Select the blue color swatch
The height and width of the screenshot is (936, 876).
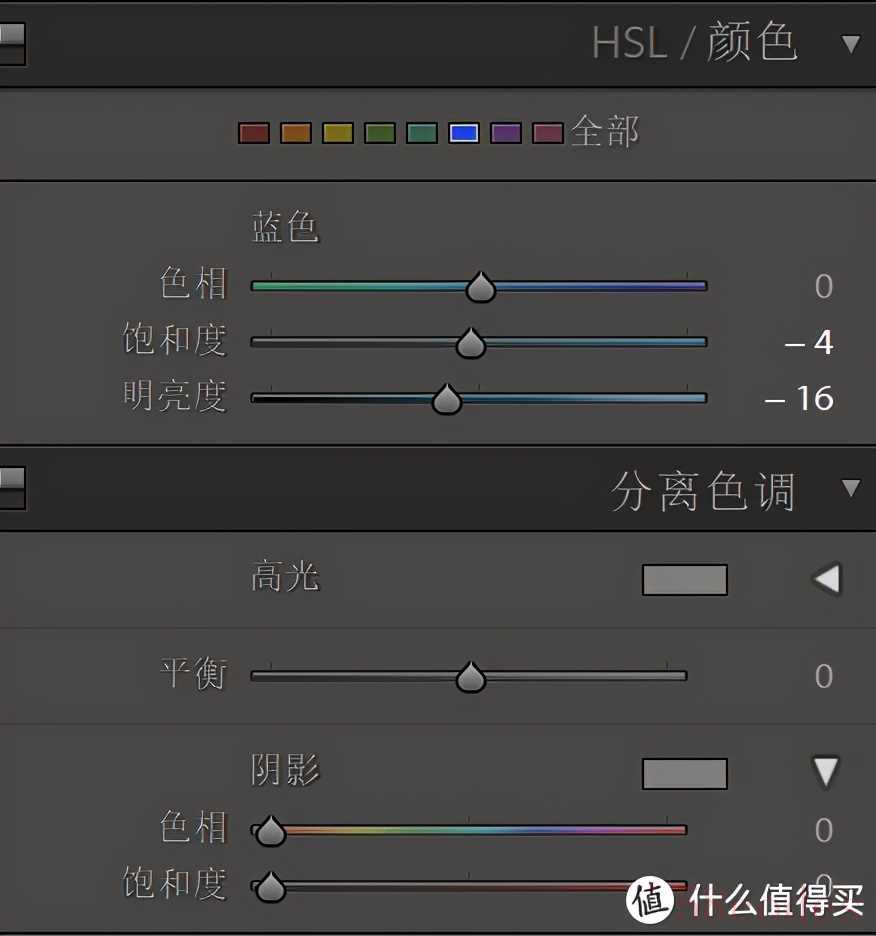(x=464, y=133)
